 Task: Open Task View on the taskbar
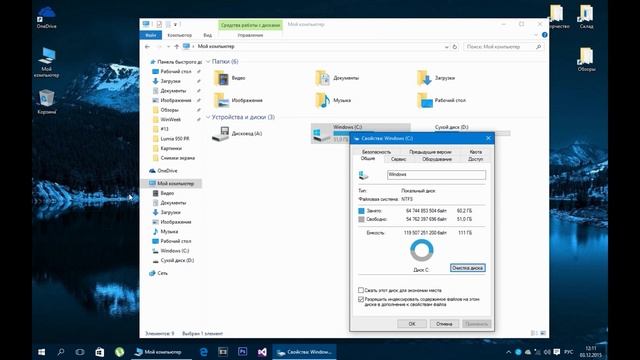(80, 352)
